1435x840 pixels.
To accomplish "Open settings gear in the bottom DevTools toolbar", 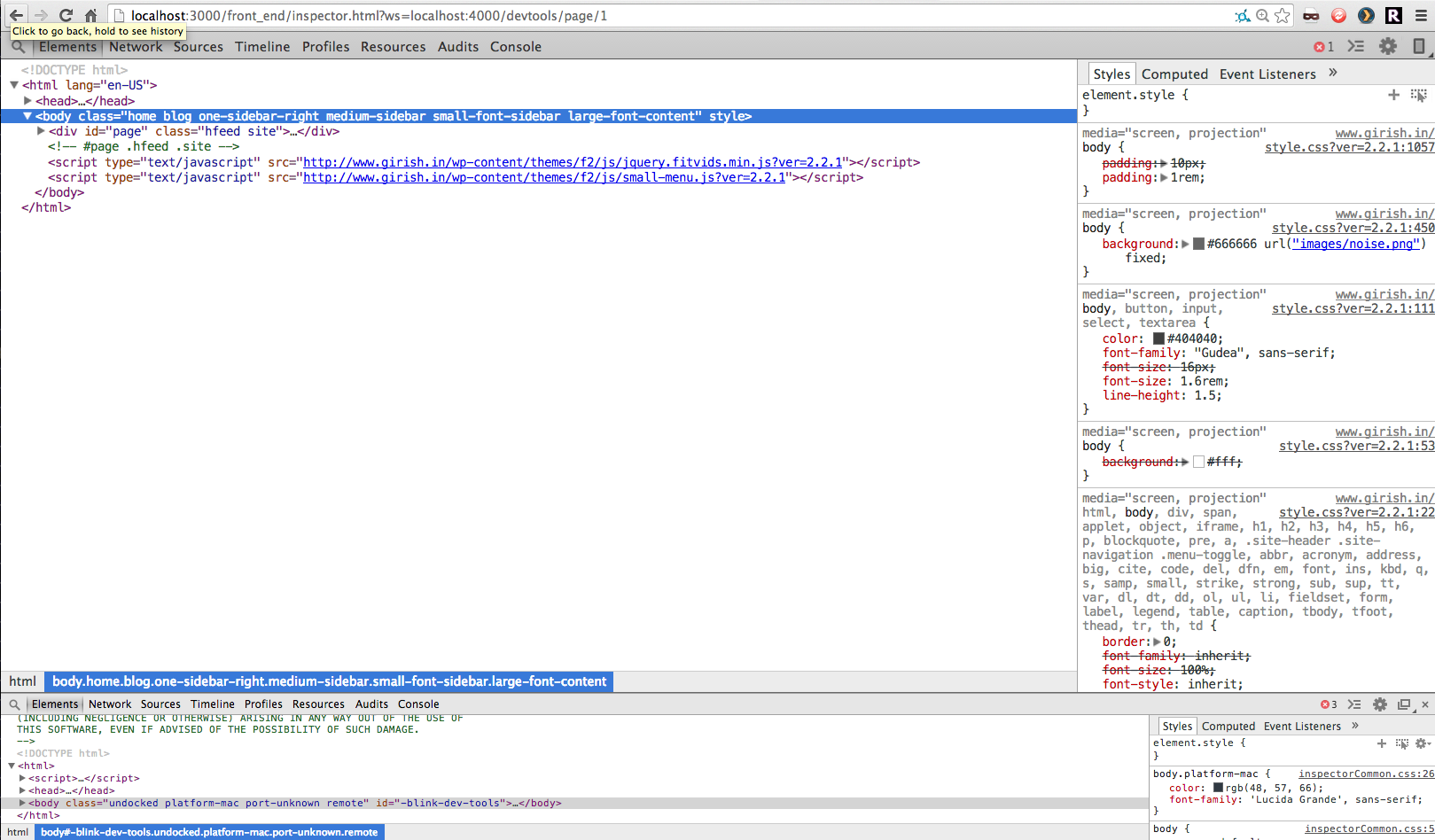I will (x=1380, y=704).
